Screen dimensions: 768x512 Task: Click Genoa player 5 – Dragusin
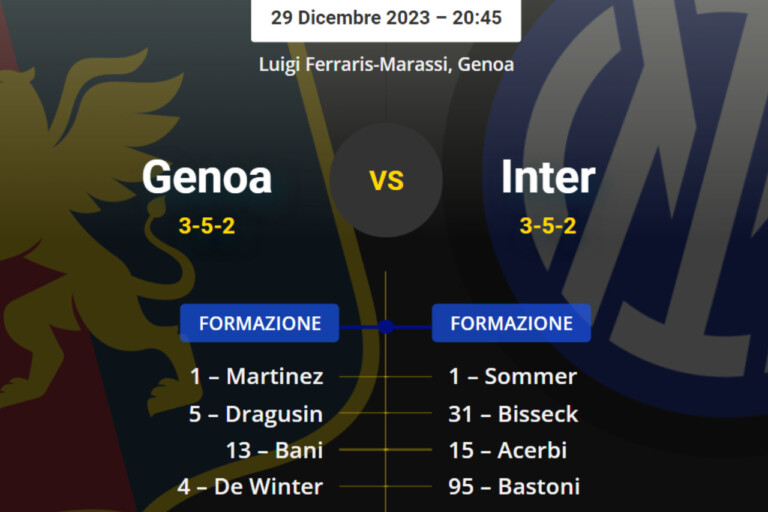point(256,414)
